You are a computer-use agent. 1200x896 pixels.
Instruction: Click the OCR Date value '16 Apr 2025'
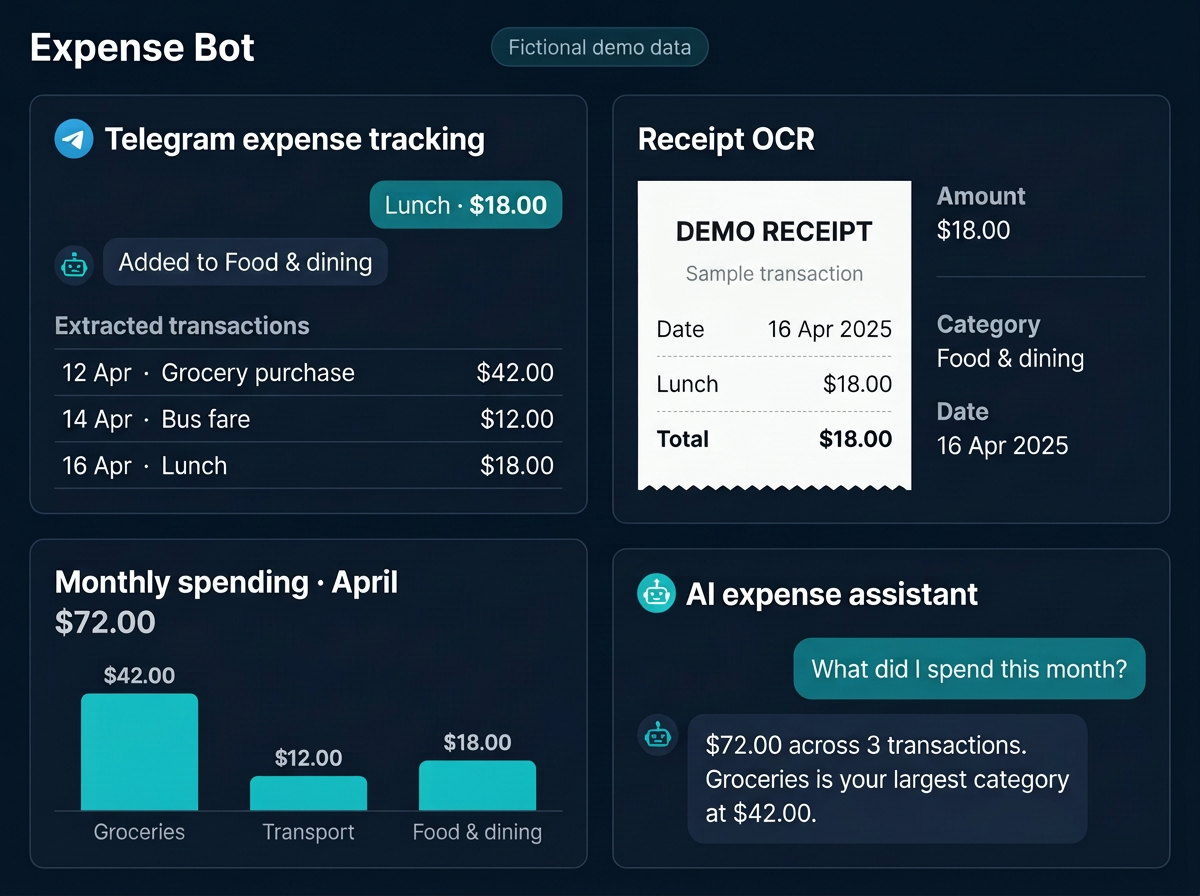(x=1002, y=445)
